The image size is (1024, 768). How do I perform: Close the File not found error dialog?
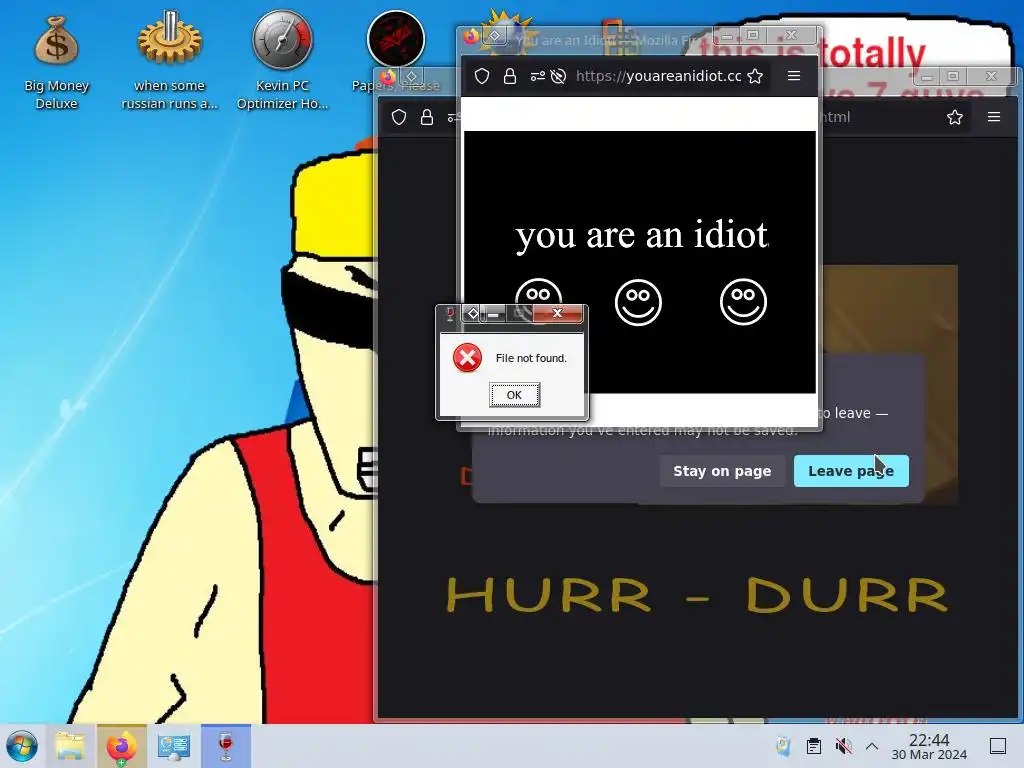coord(557,313)
